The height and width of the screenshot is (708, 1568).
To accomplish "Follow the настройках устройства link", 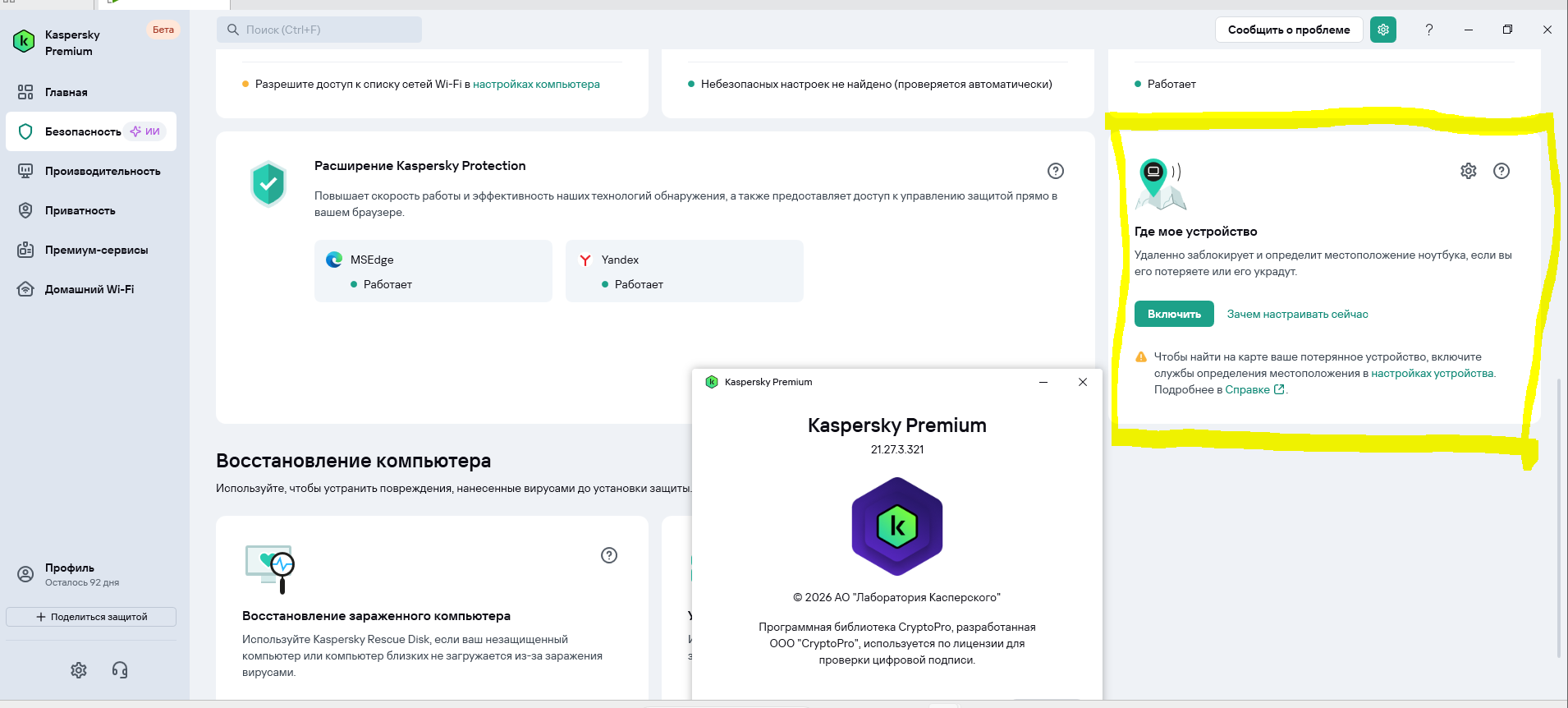I will click(1433, 373).
